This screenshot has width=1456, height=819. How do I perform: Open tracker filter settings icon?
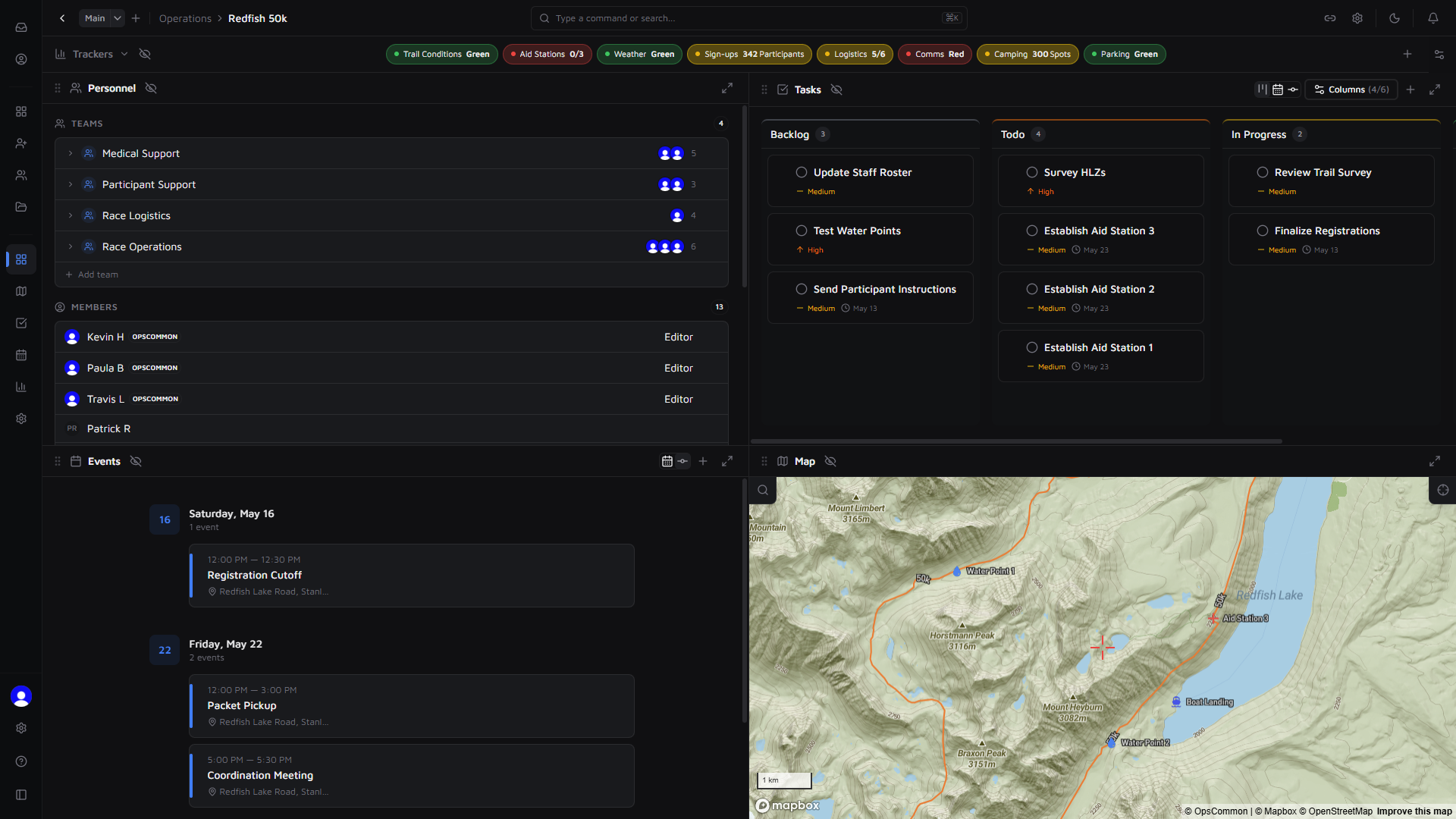point(1439,54)
